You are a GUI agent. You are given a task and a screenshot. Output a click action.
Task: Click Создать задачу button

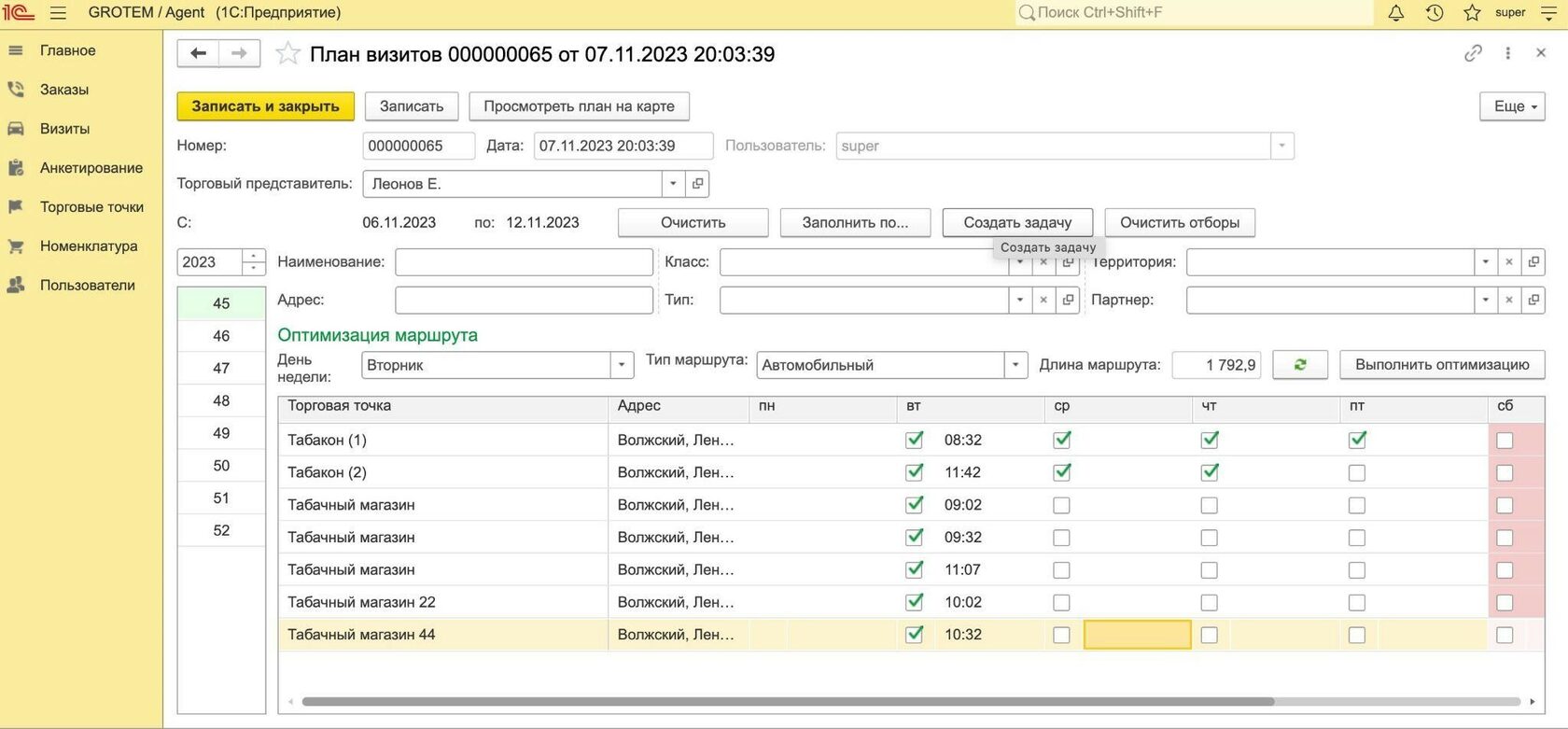tap(1017, 222)
